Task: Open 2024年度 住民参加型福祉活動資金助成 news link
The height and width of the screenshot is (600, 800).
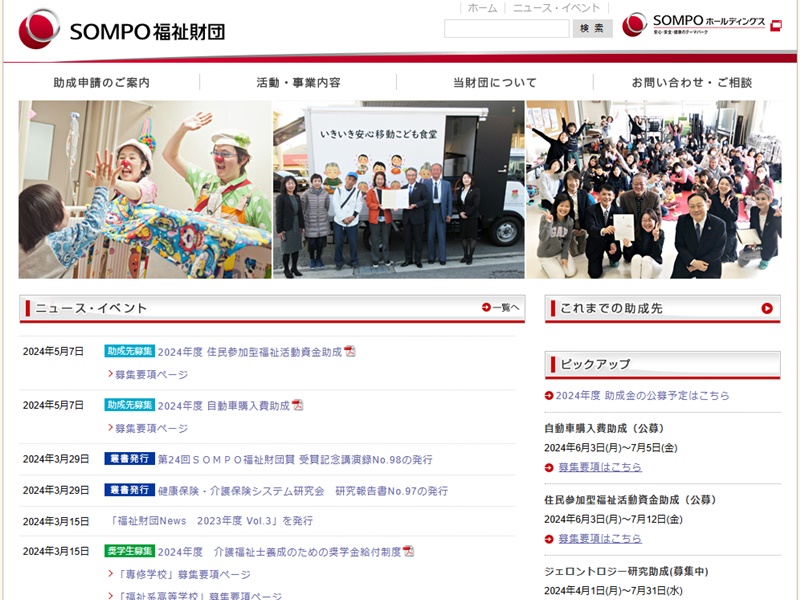Action: tap(249, 352)
